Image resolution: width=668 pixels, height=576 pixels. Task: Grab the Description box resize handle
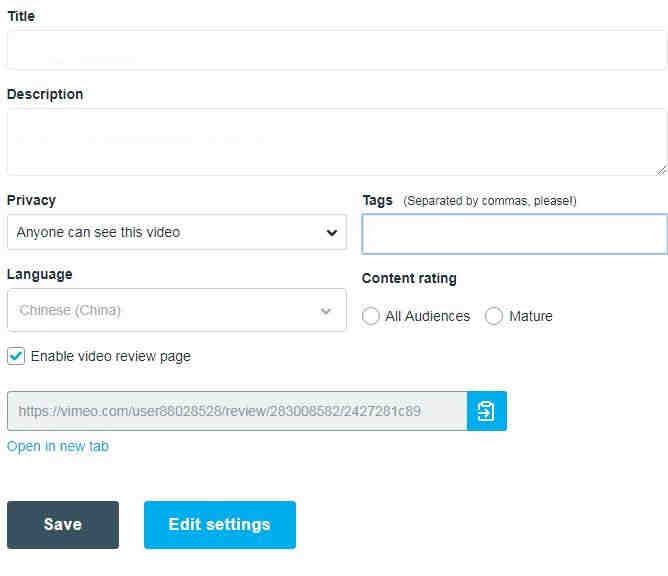pos(661,170)
